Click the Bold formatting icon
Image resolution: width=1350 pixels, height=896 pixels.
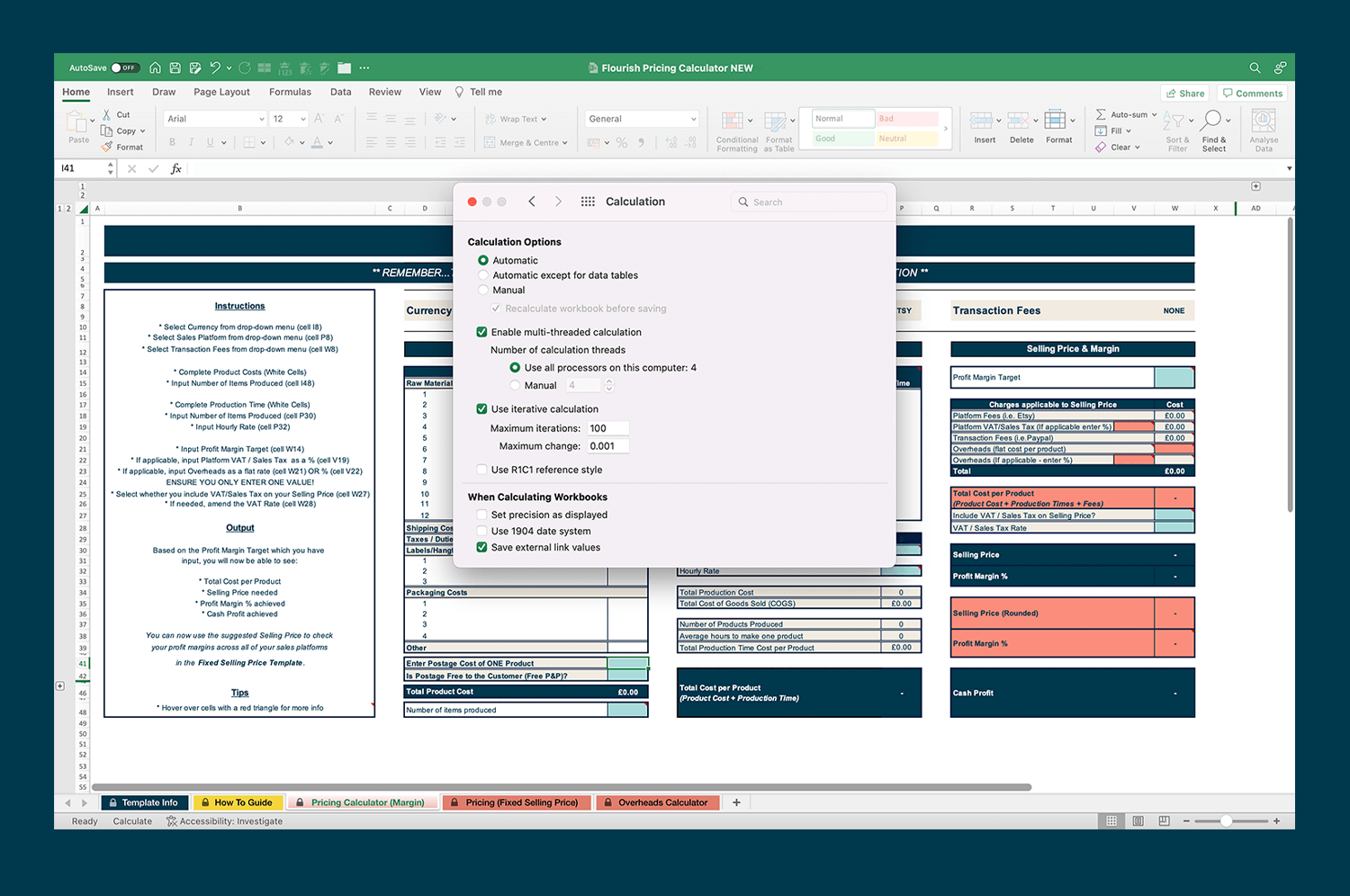pos(171,142)
